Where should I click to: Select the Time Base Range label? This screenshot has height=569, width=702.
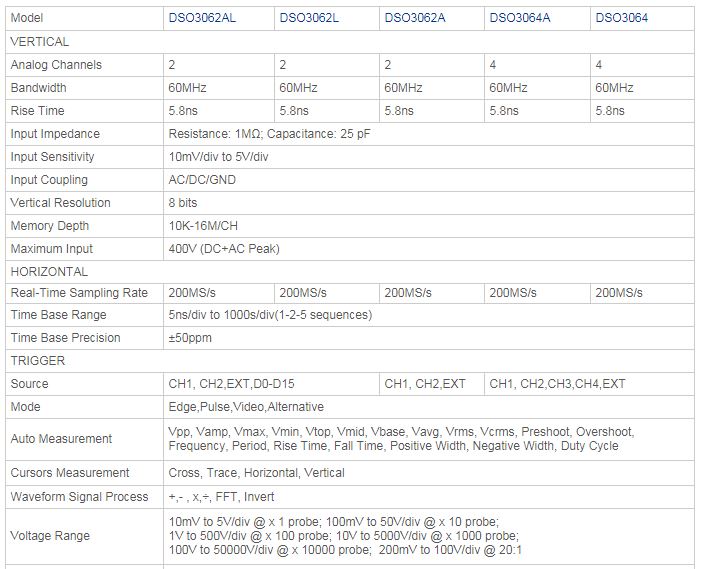click(58, 315)
